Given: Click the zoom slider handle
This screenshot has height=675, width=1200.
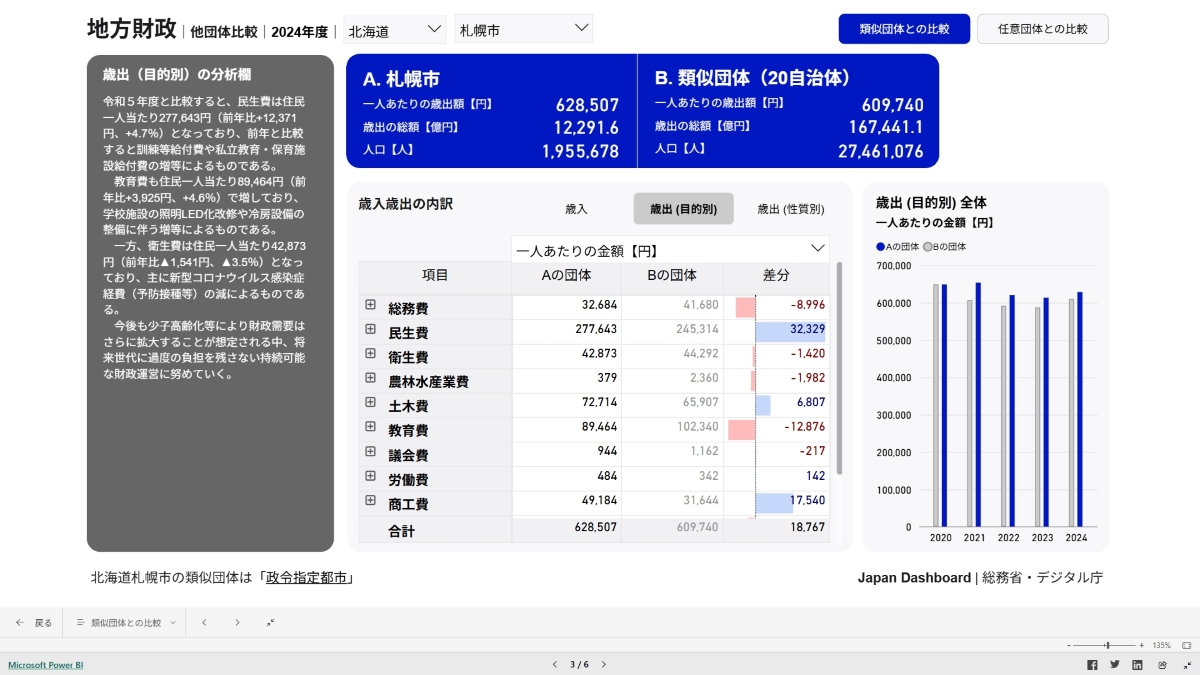Looking at the screenshot, I should (1106, 645).
